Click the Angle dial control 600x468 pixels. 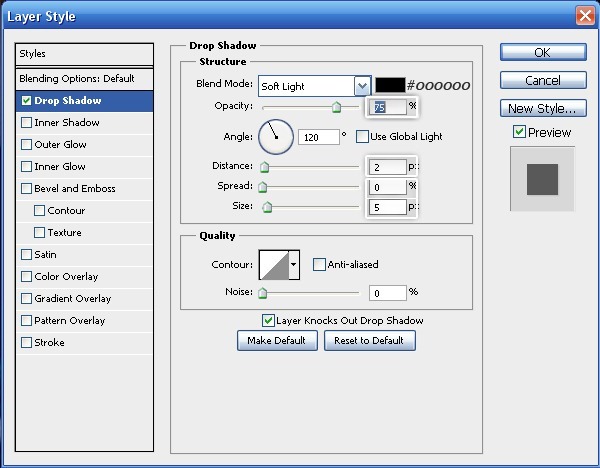(x=276, y=137)
